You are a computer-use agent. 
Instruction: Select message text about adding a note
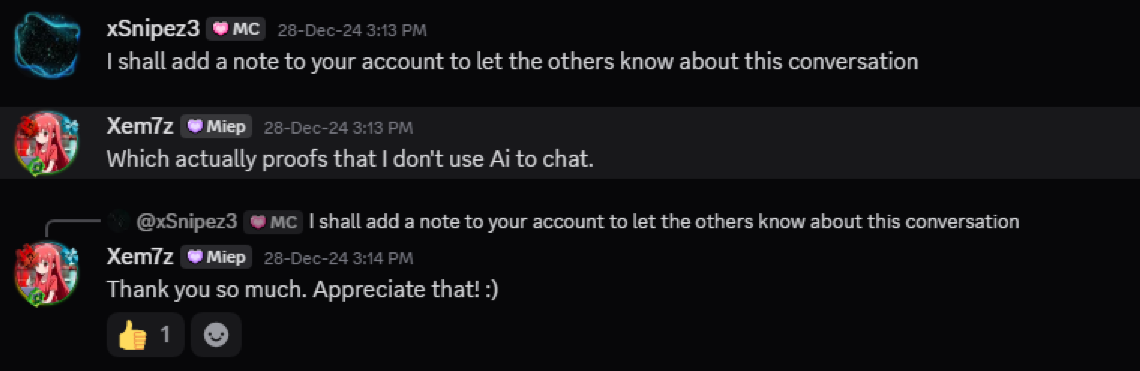(x=513, y=62)
